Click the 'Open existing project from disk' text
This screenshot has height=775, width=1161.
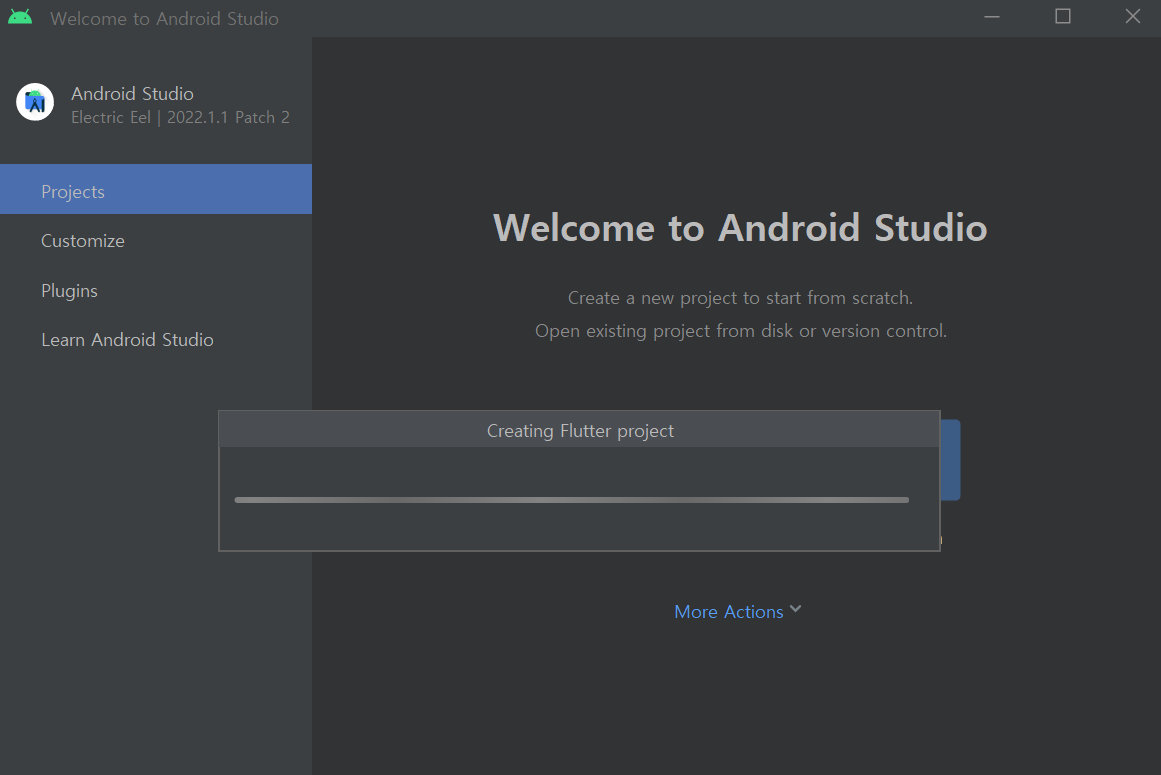(740, 331)
